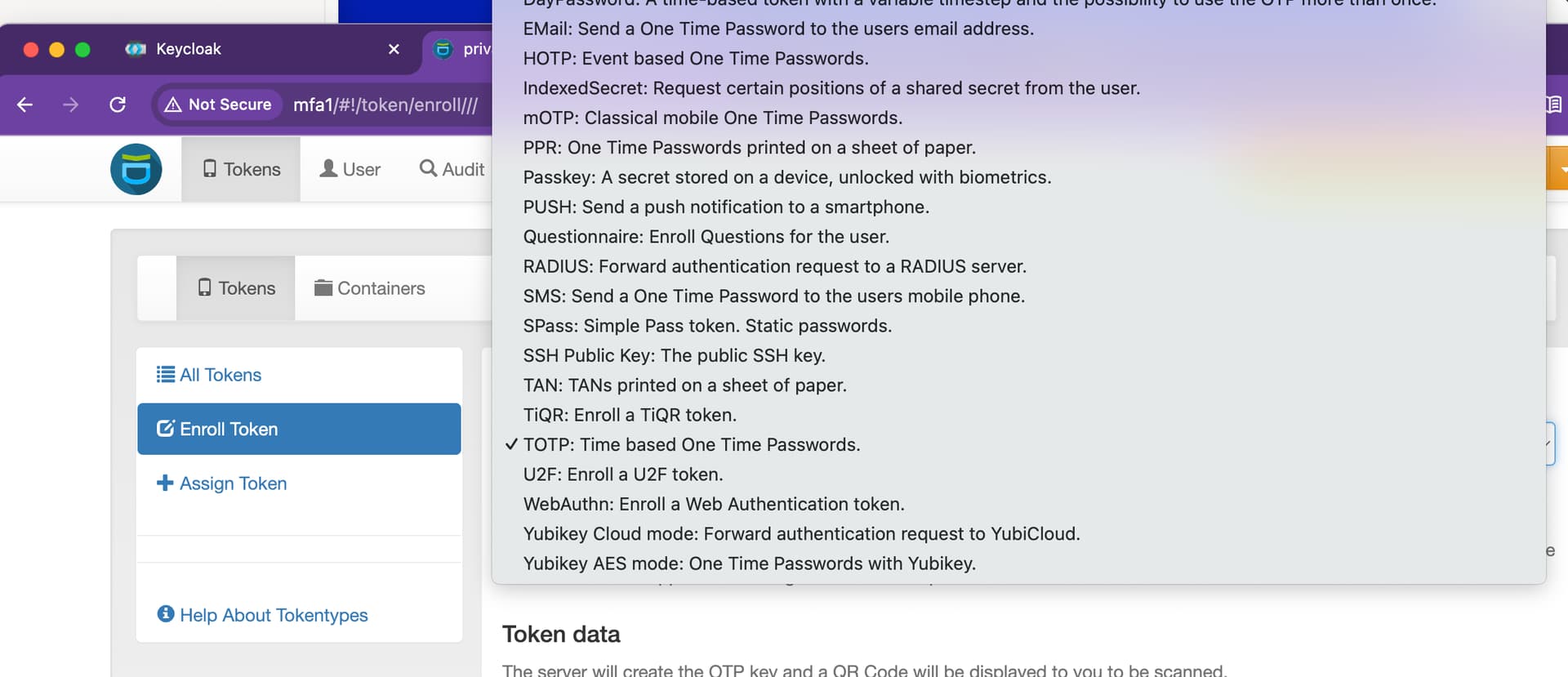
Task: Open the User navigation tab
Action: [350, 169]
